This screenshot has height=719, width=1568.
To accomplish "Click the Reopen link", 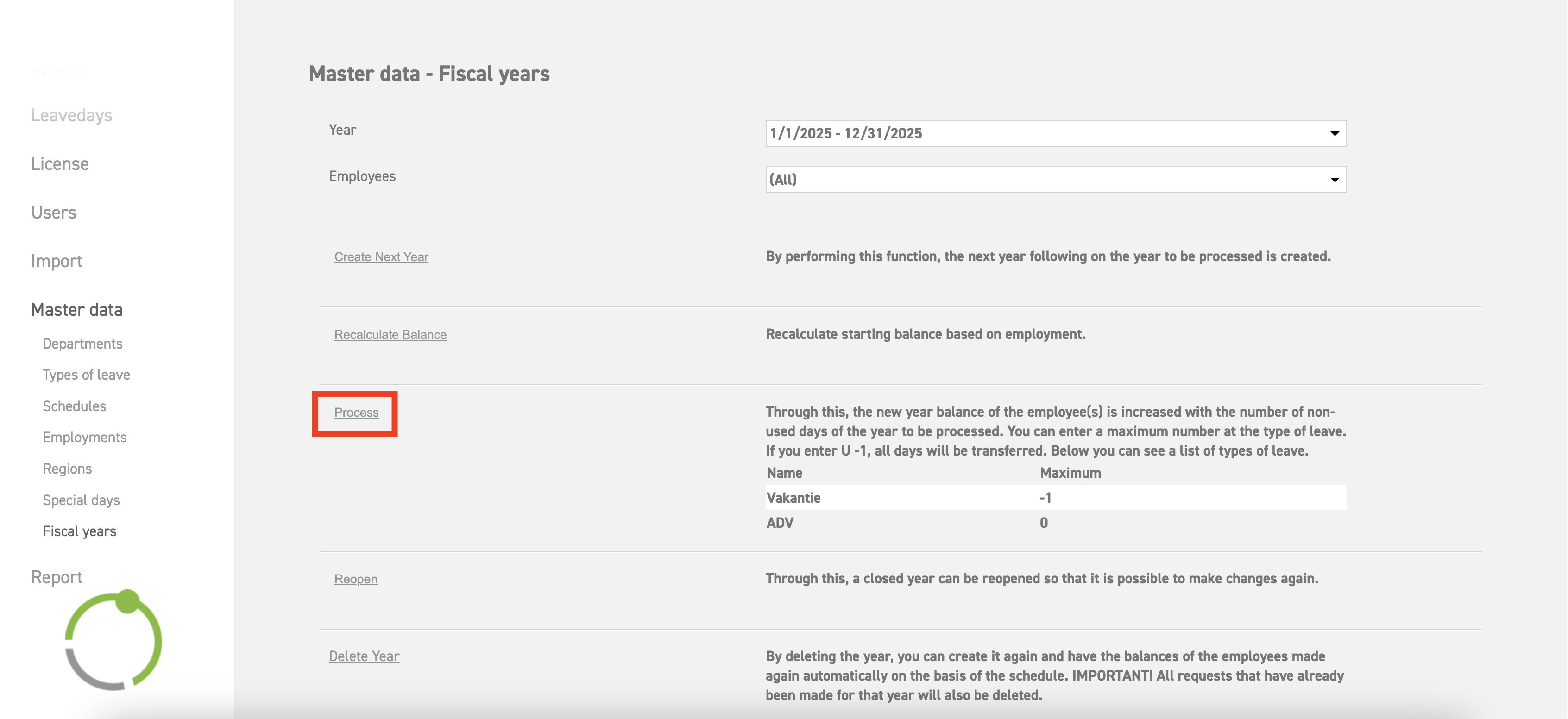I will (355, 579).
